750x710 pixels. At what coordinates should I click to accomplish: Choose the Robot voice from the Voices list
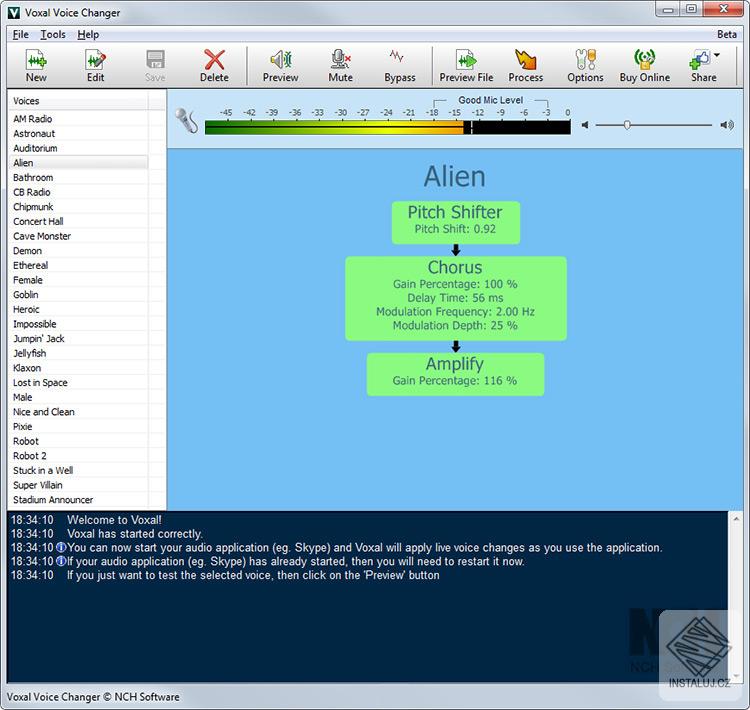tap(26, 441)
